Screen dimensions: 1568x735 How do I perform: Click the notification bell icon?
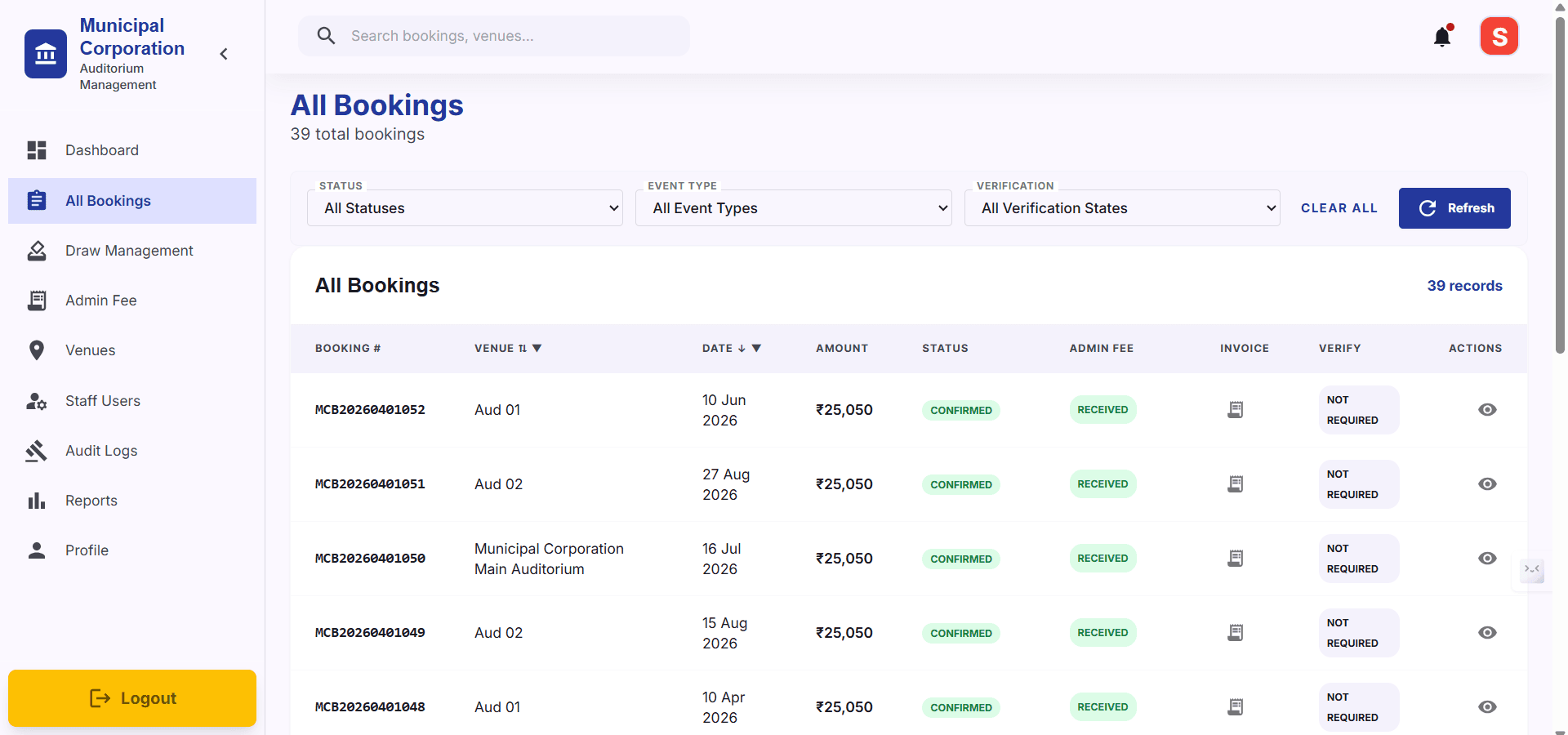[x=1442, y=37]
